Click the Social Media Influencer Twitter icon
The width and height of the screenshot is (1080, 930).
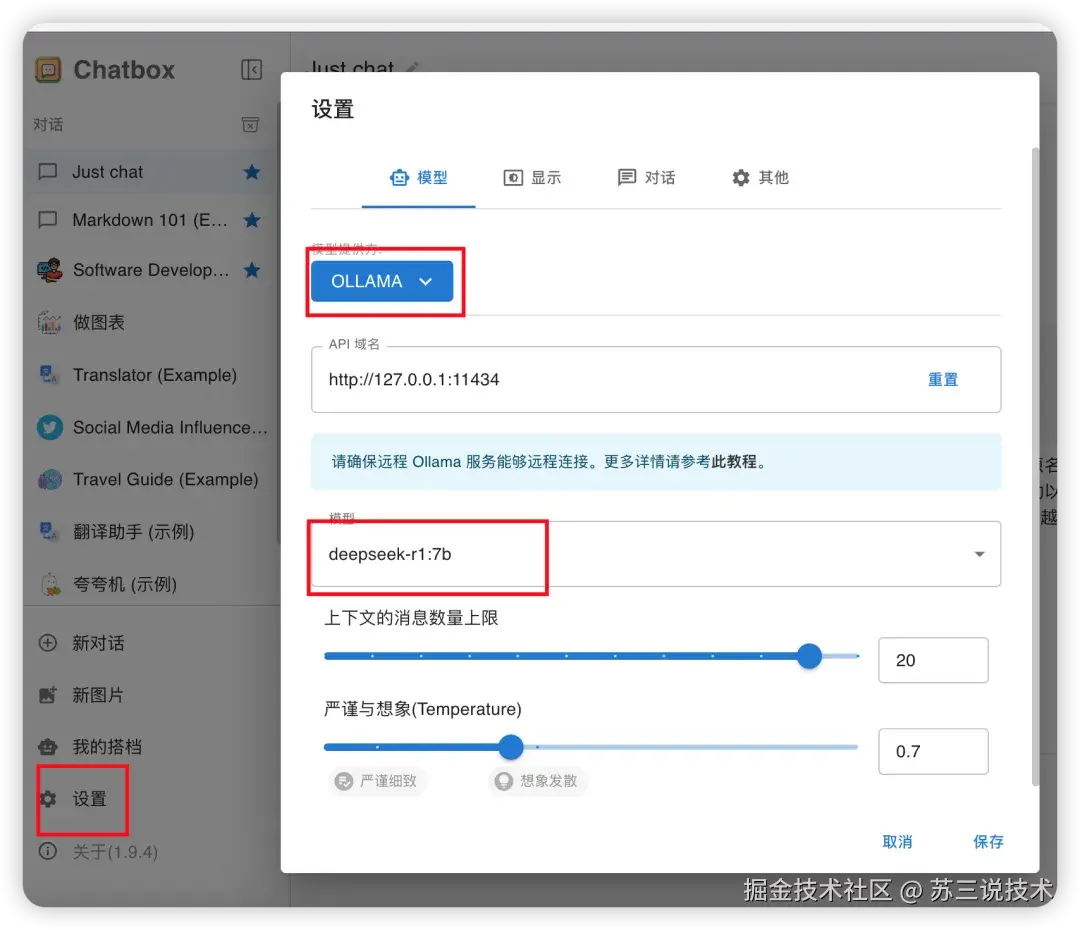point(50,427)
